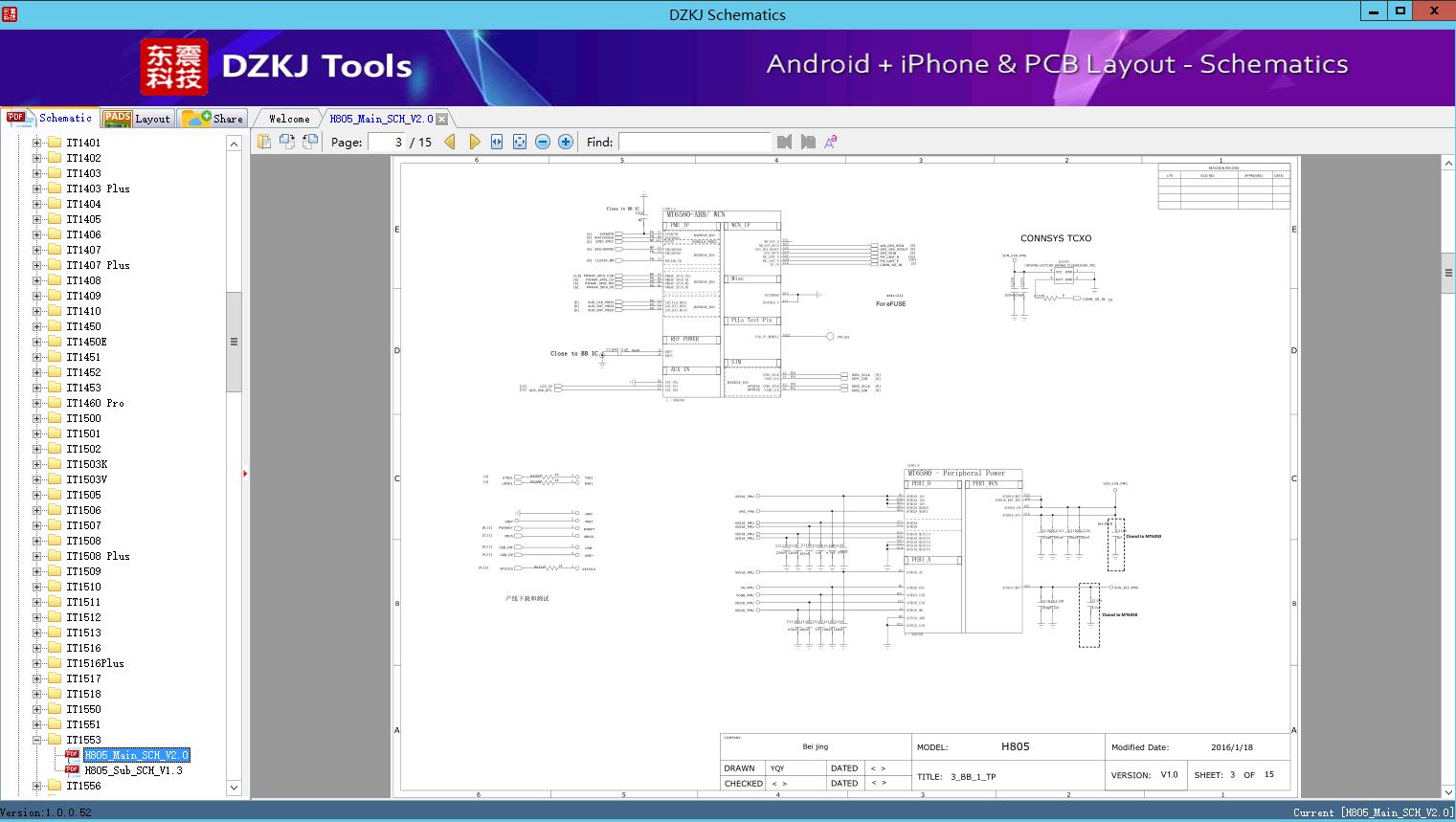This screenshot has width=1456, height=822.
Task: Open the Share tab
Action: 213,119
